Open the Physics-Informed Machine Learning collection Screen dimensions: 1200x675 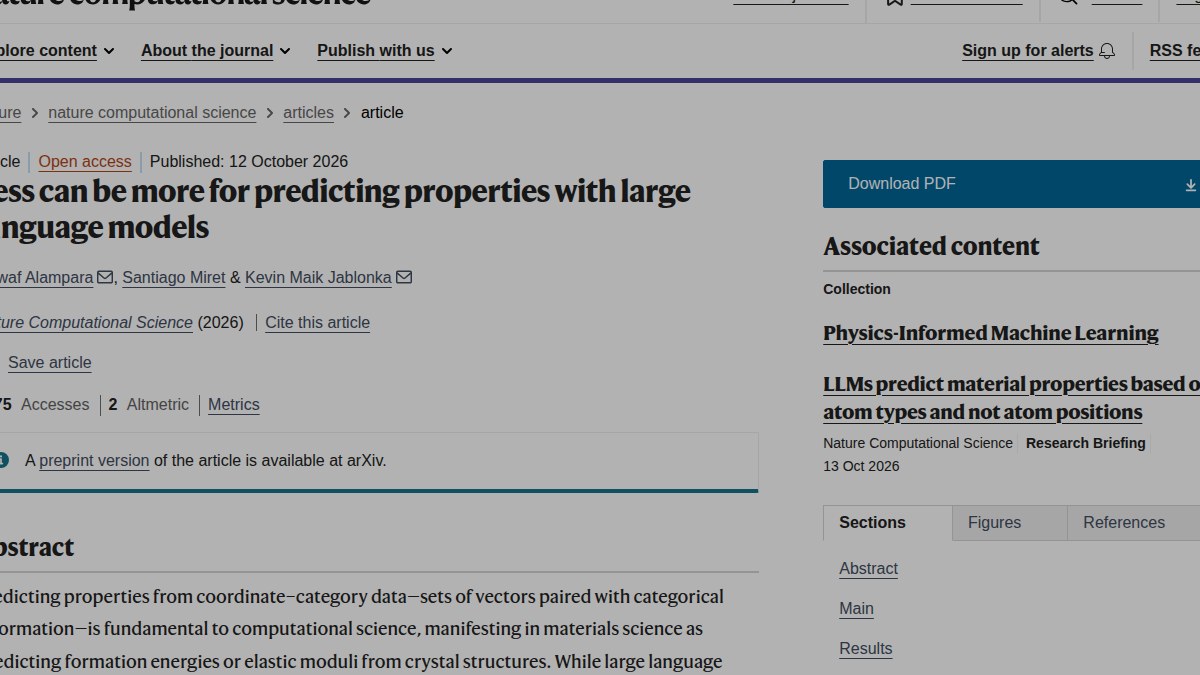coord(991,333)
